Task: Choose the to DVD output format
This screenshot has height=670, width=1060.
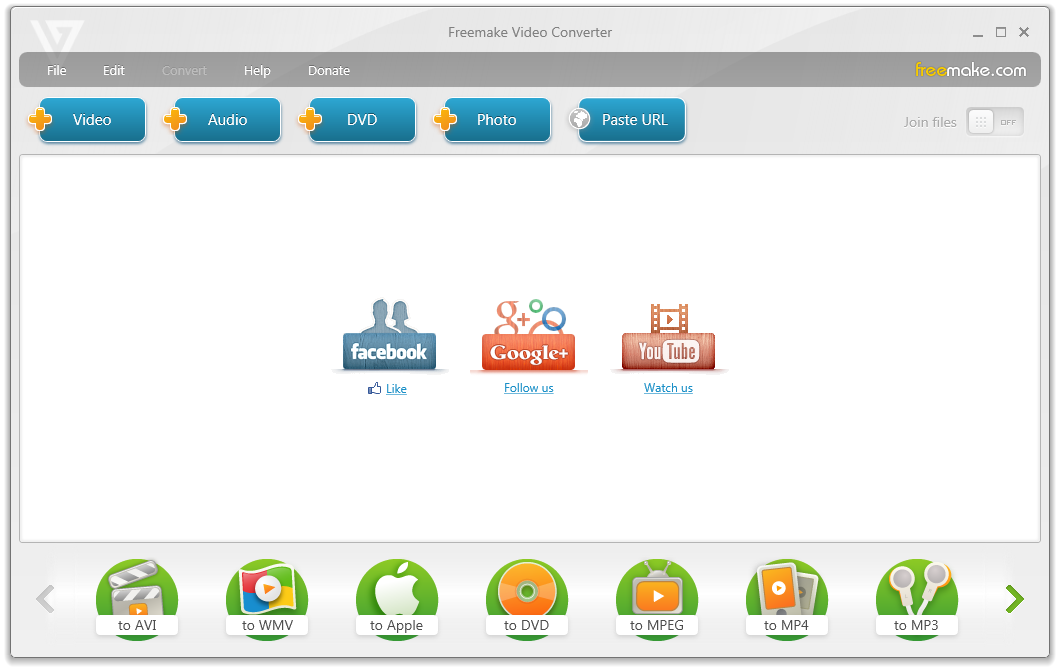Action: click(527, 599)
